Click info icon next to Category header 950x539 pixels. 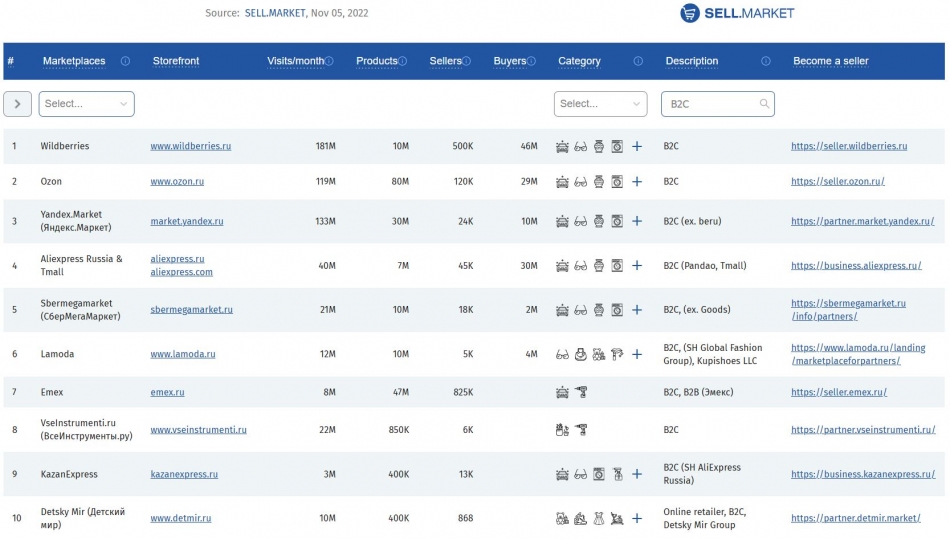pyautogui.click(x=638, y=61)
